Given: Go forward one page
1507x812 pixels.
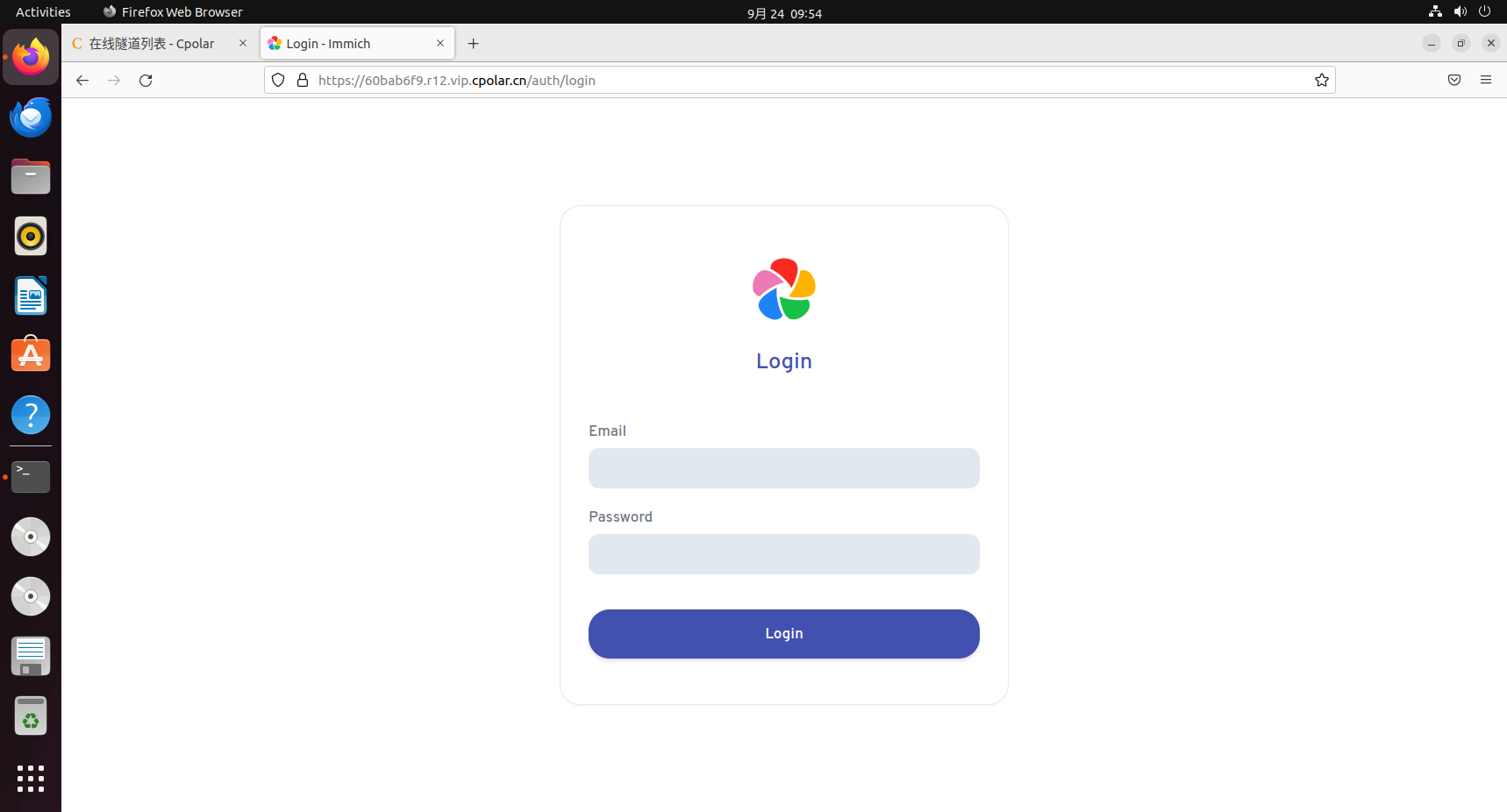Looking at the screenshot, I should coord(114,80).
